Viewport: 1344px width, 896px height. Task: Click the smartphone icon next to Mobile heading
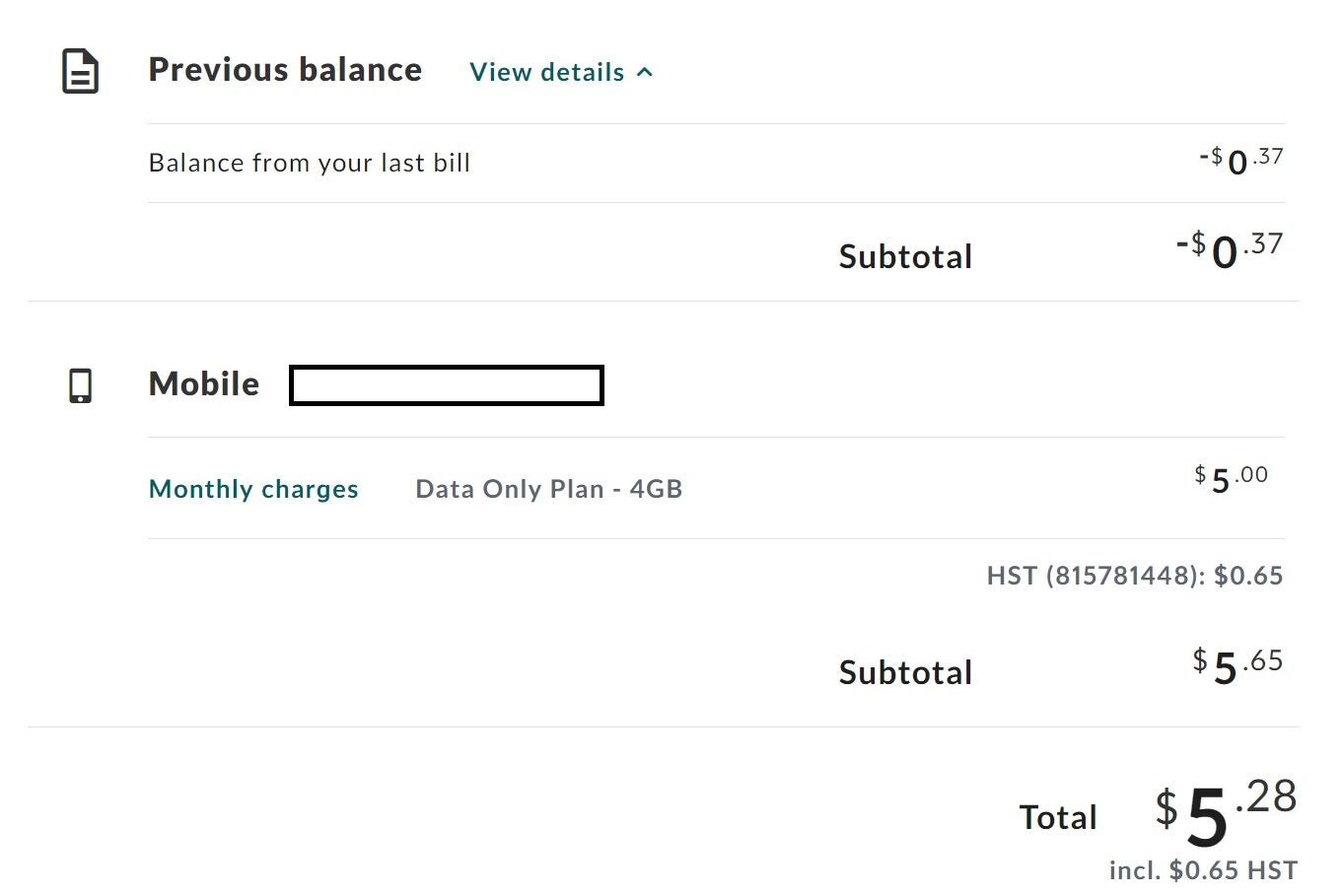pos(80,386)
